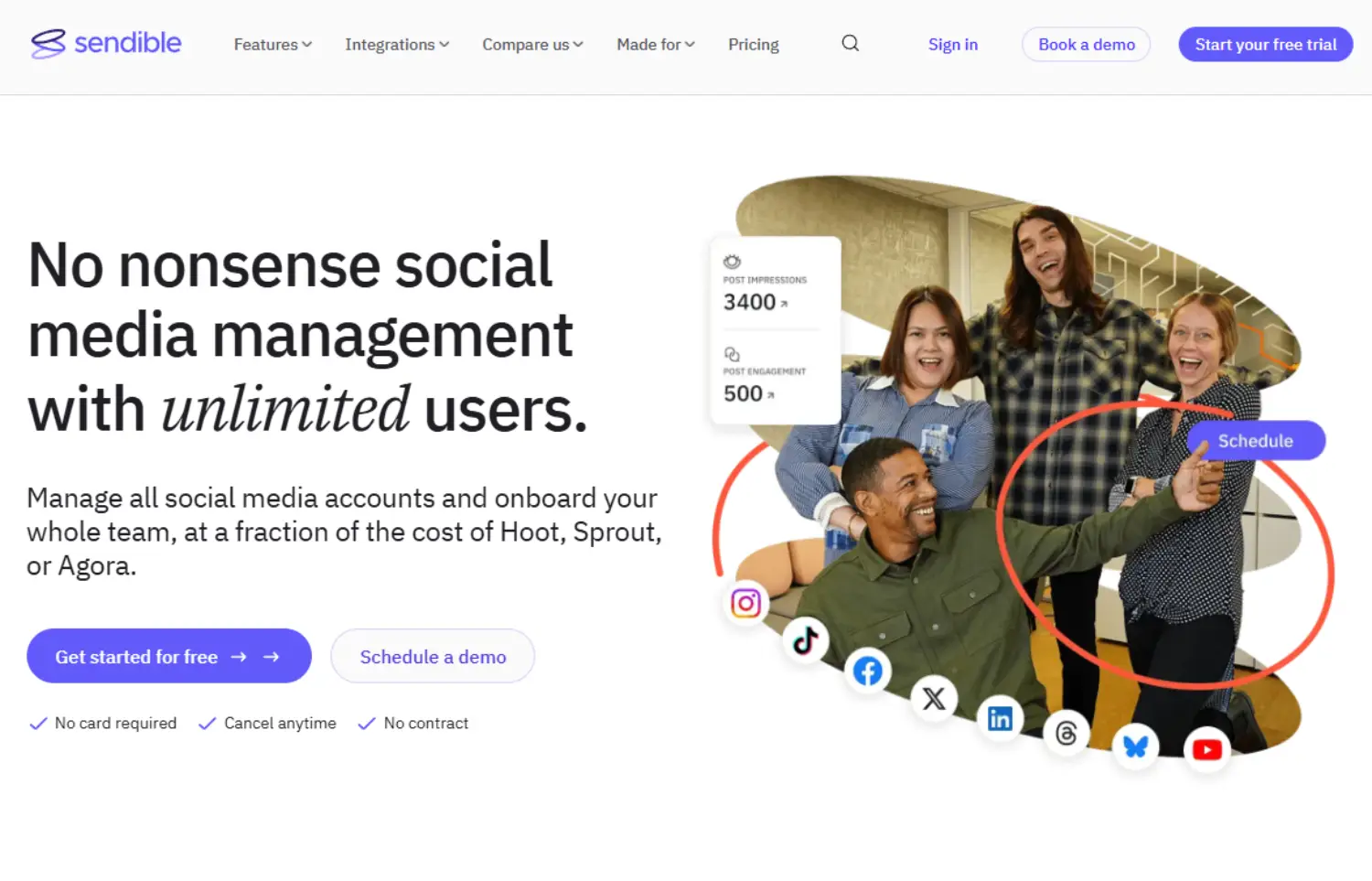
Task: Expand the Features dropdown
Action: 273,44
